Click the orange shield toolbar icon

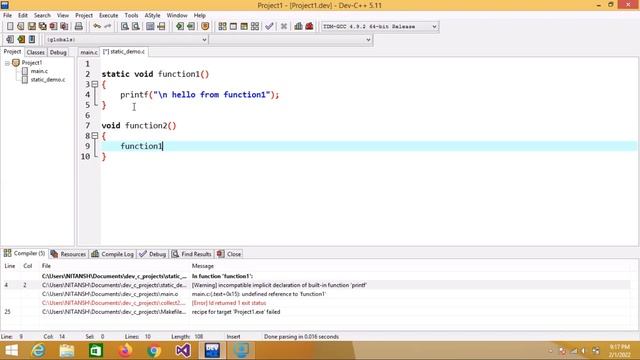(205, 27)
